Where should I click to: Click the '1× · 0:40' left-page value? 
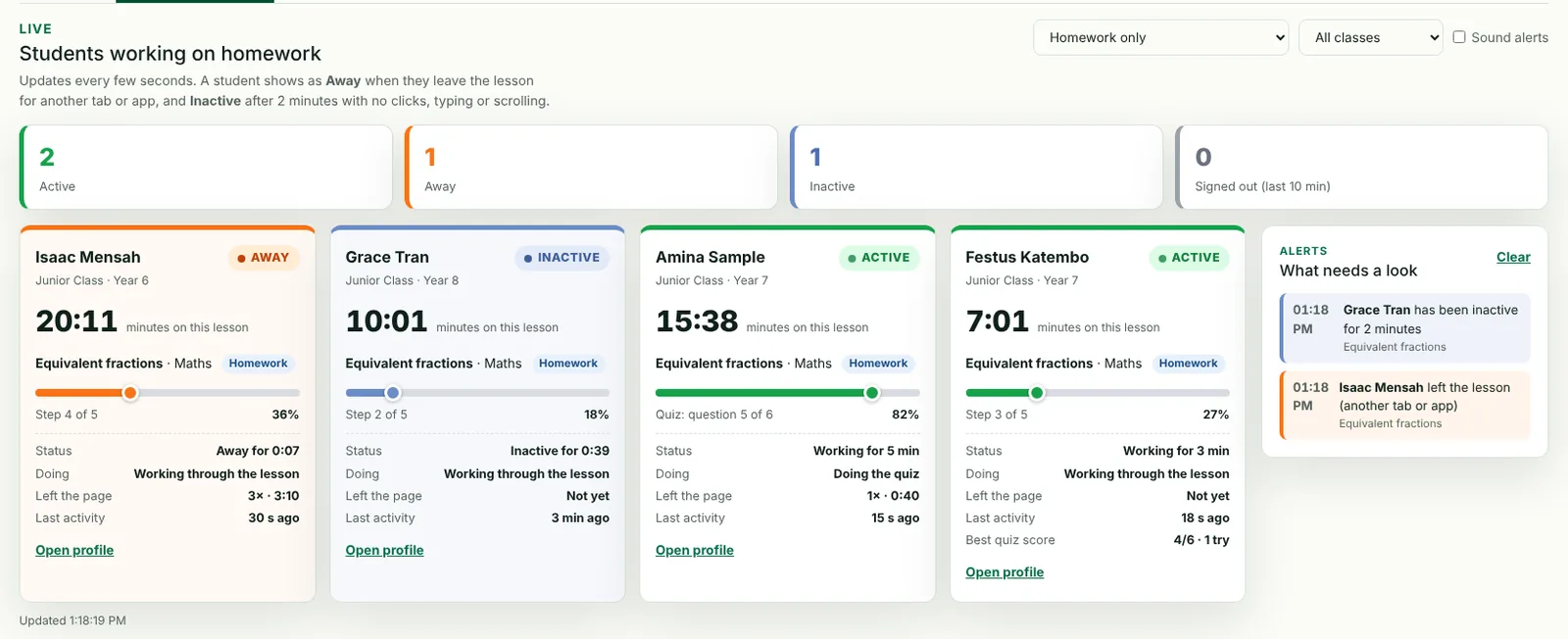pyautogui.click(x=893, y=496)
